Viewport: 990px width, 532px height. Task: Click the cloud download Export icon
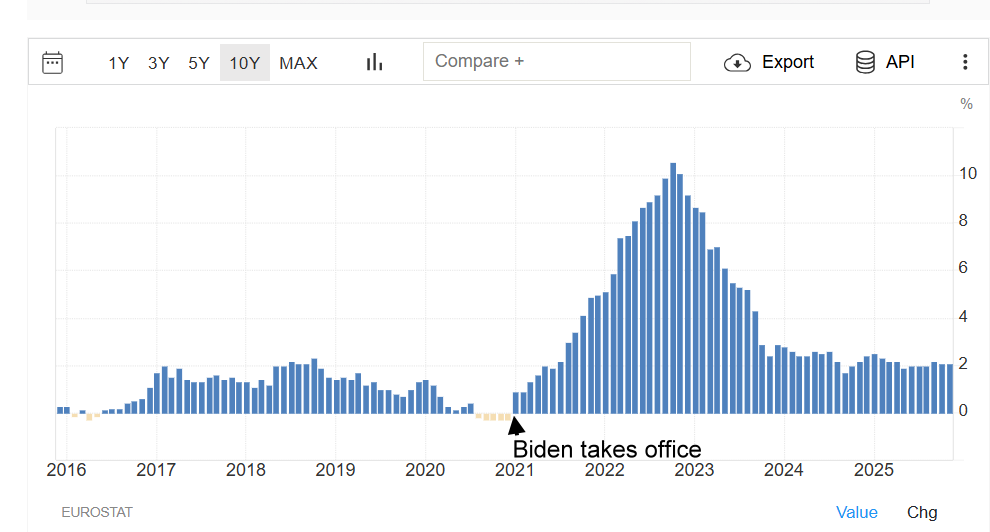click(x=737, y=63)
